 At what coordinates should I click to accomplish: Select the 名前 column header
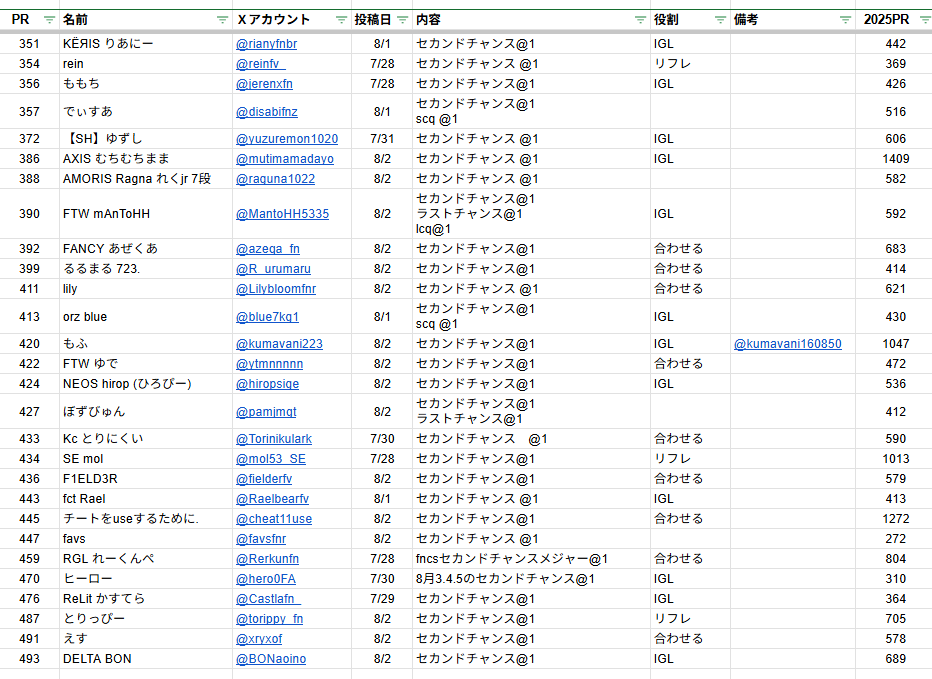coord(75,20)
